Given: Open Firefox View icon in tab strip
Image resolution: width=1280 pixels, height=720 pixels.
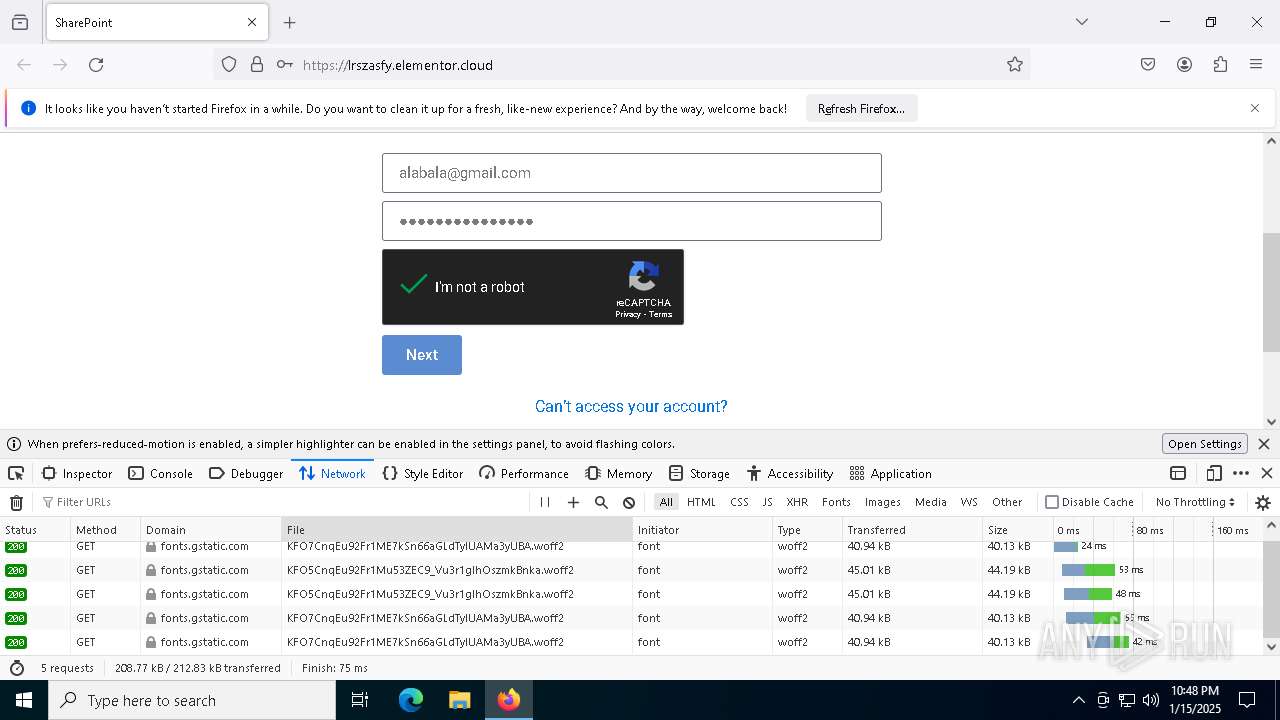Looking at the screenshot, I should click(20, 22).
